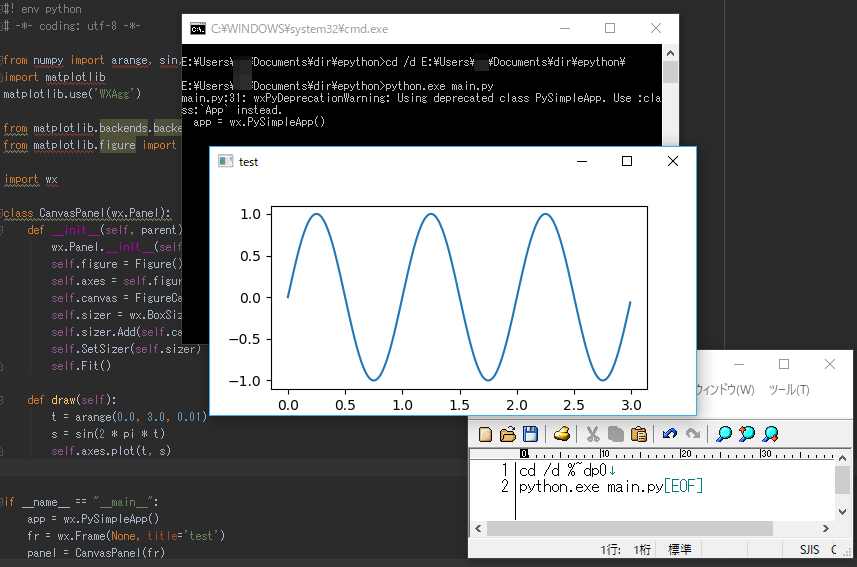Viewport: 857px width, 567px height.
Task: Maximize the test plot window
Action: (627, 161)
